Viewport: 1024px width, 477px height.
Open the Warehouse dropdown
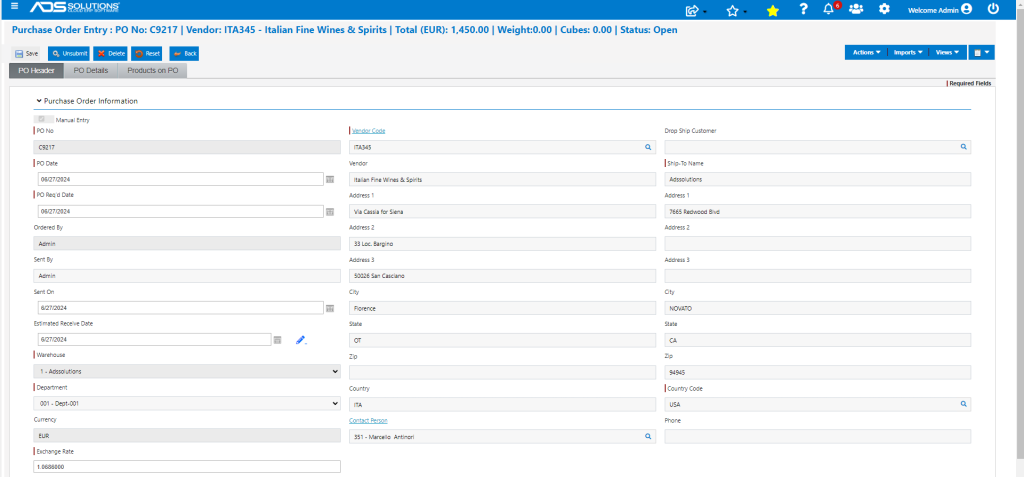tap(187, 371)
